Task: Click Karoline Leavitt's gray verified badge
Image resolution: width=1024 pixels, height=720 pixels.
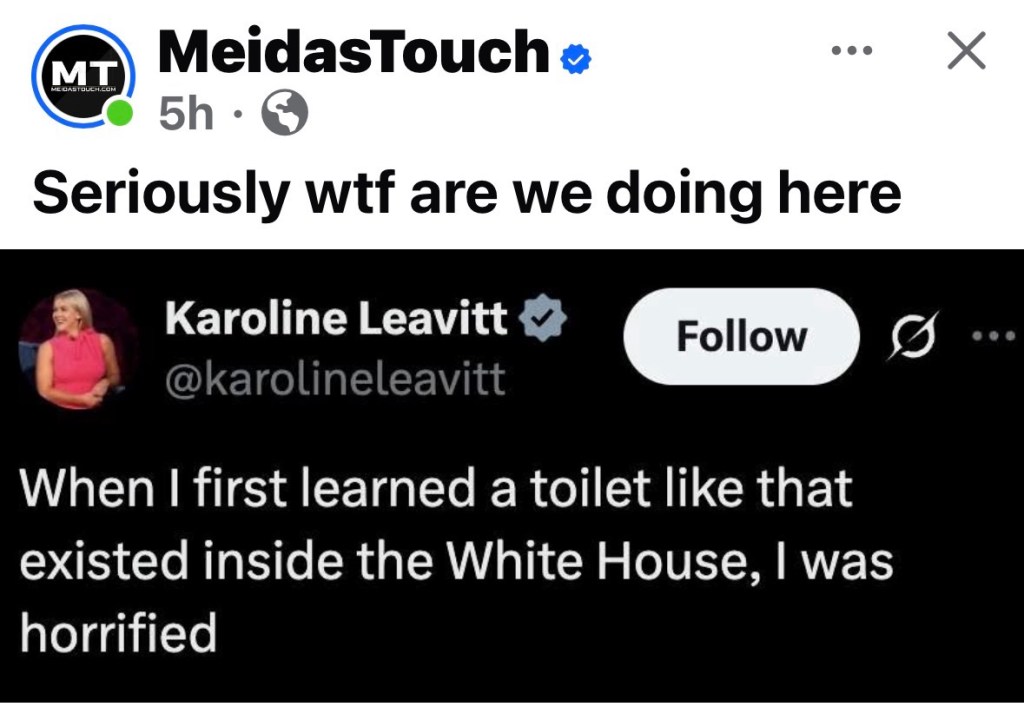Action: point(545,320)
